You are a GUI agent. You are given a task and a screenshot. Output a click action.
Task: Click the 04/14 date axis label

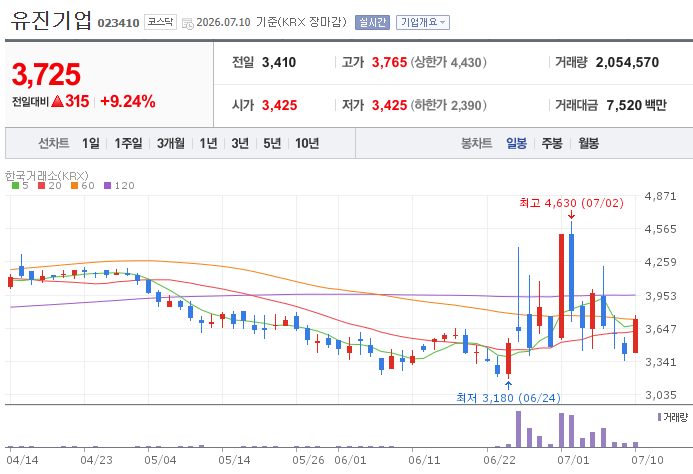22,460
